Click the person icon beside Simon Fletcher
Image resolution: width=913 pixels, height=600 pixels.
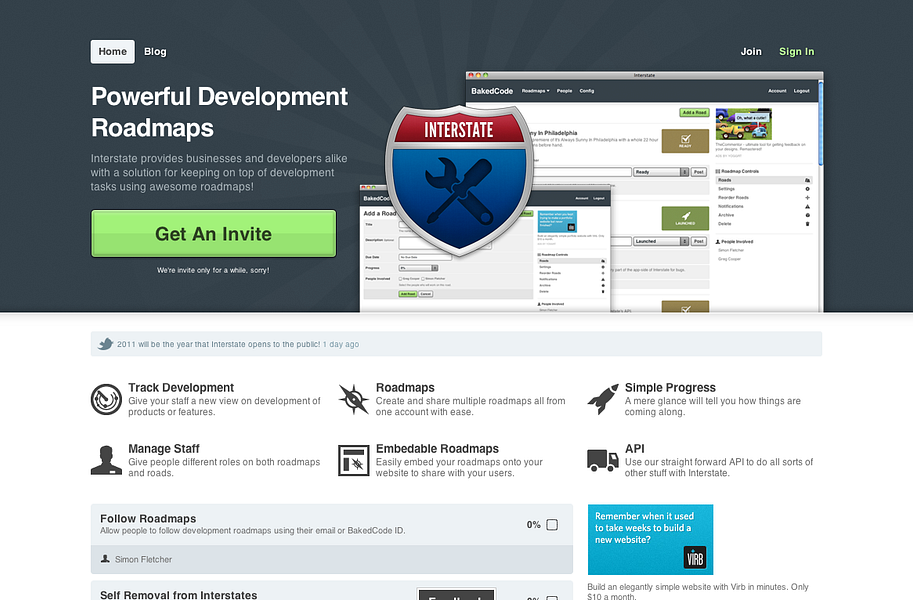point(105,559)
